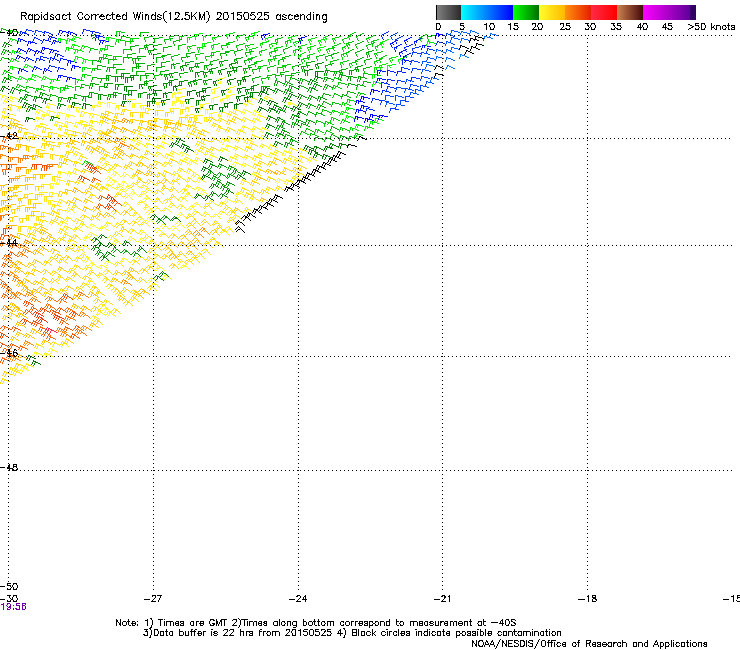740x650 pixels.
Task: Select the green 15-20 knots legend segment
Action: click(x=526, y=12)
